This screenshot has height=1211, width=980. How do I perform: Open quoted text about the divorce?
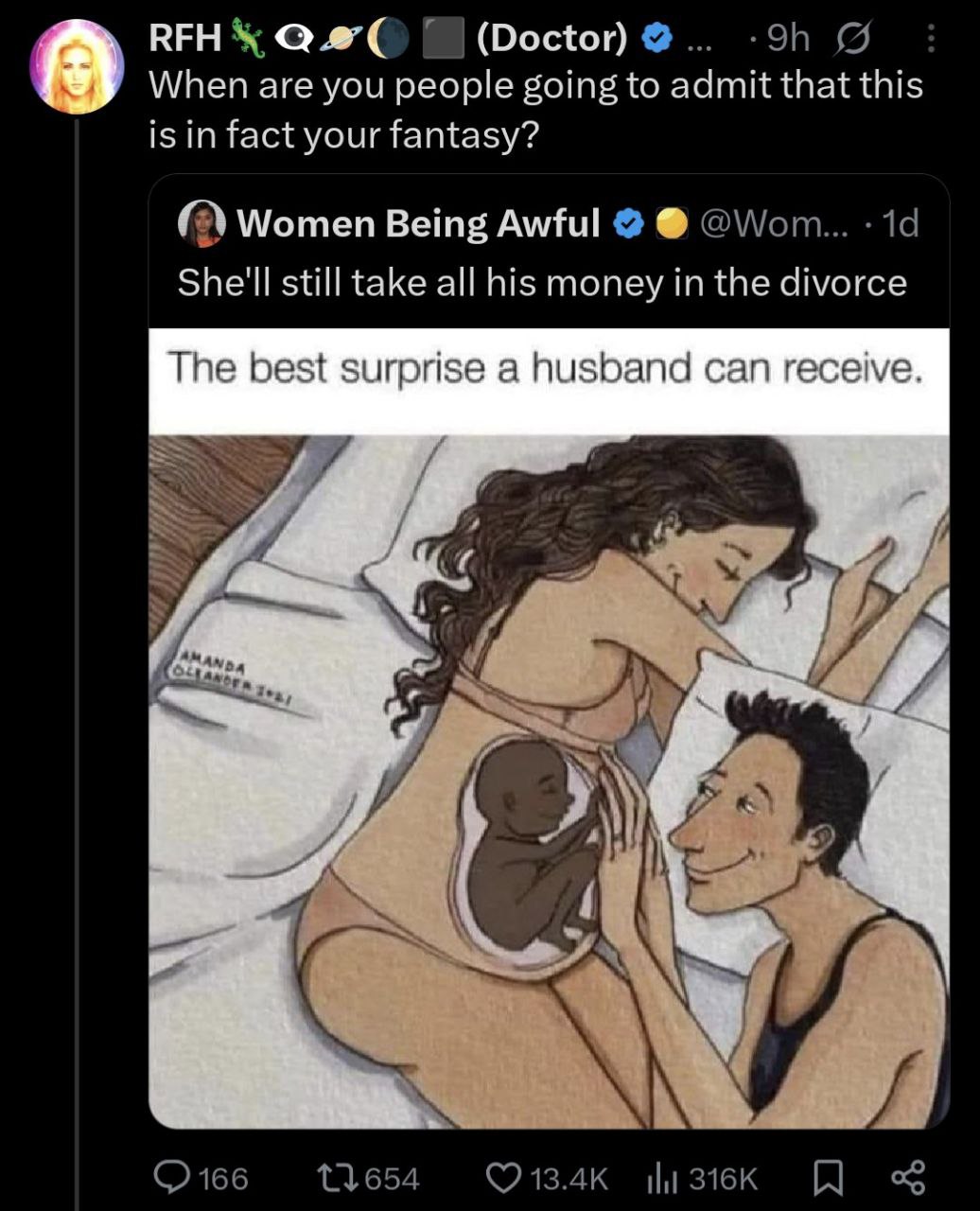point(542,282)
